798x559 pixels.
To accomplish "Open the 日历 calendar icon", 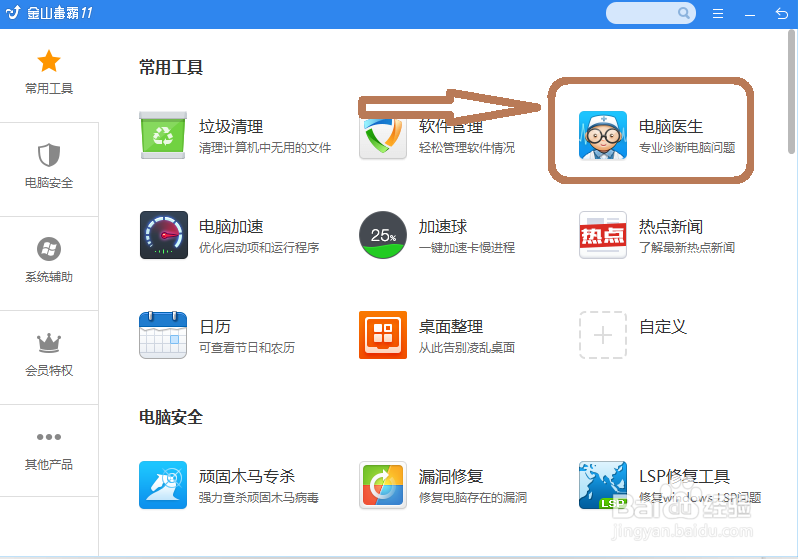I will pos(163,335).
